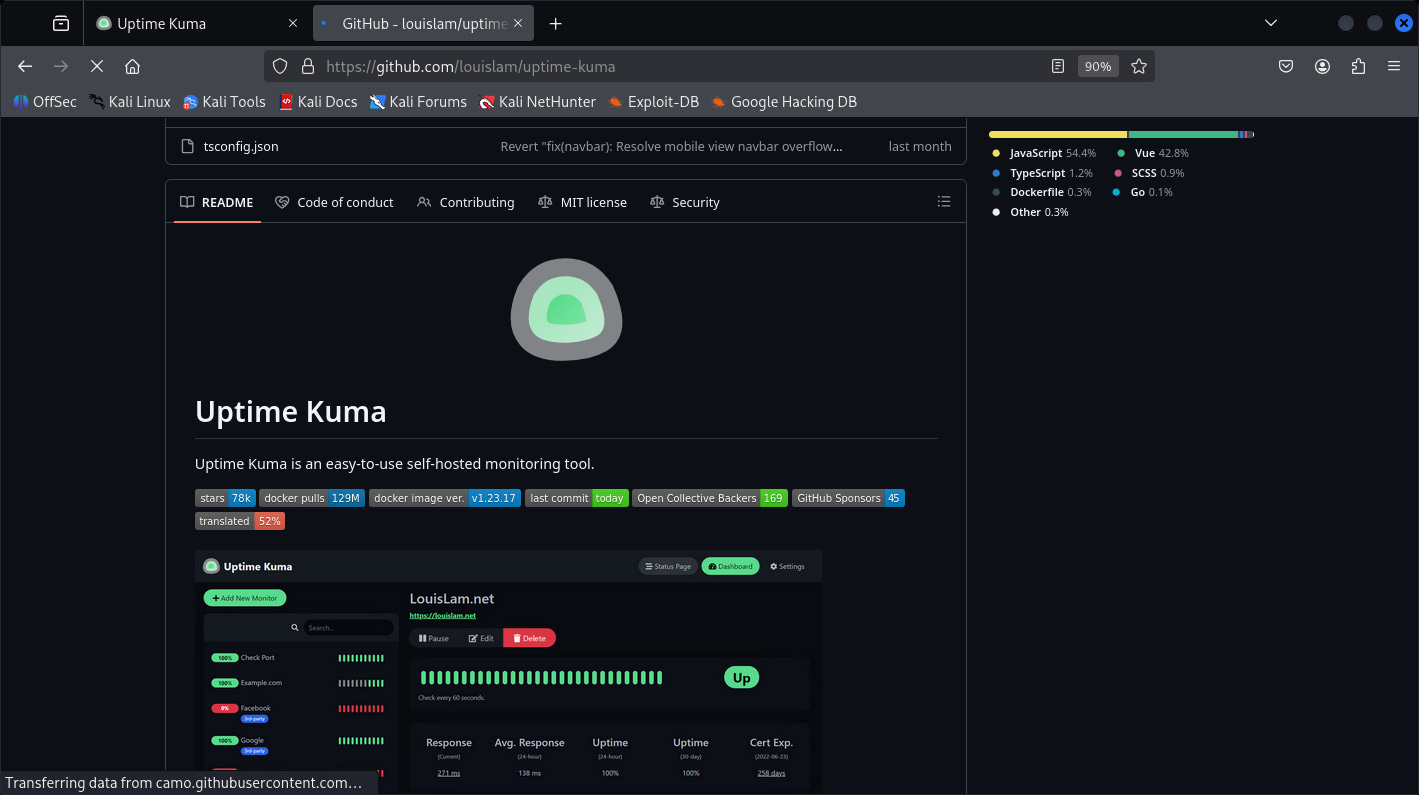Open the tsconfig.json file link
This screenshot has height=795, width=1419.
(x=240, y=146)
